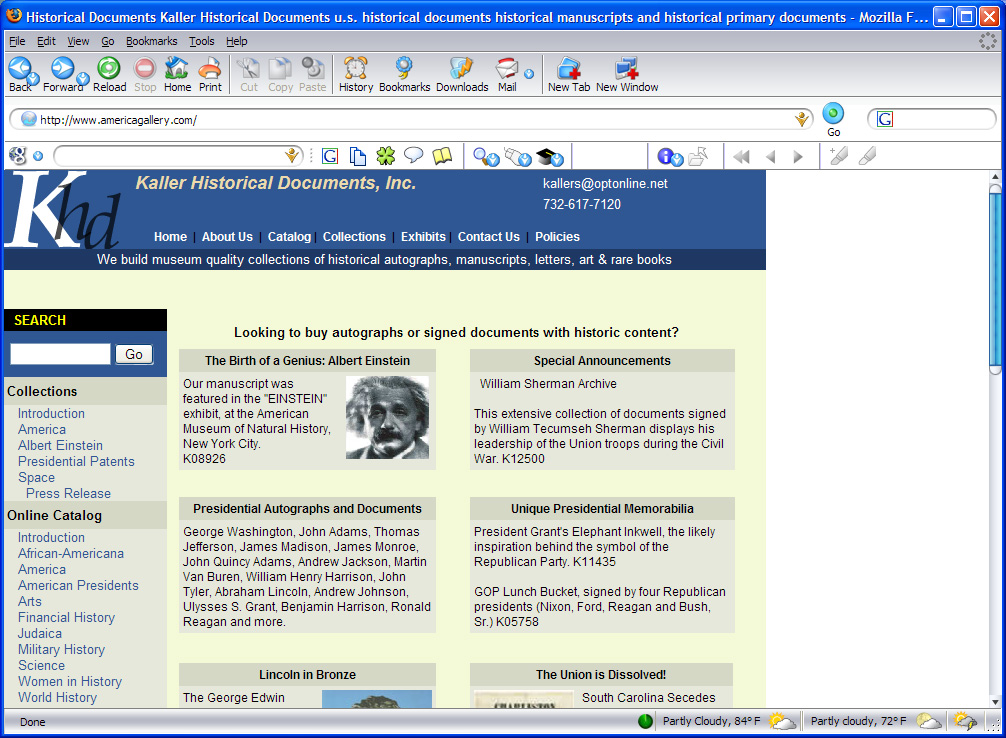Open the Bookmarks toolbar icon
Viewport: 1006px width, 738px height.
pyautogui.click(x=404, y=68)
